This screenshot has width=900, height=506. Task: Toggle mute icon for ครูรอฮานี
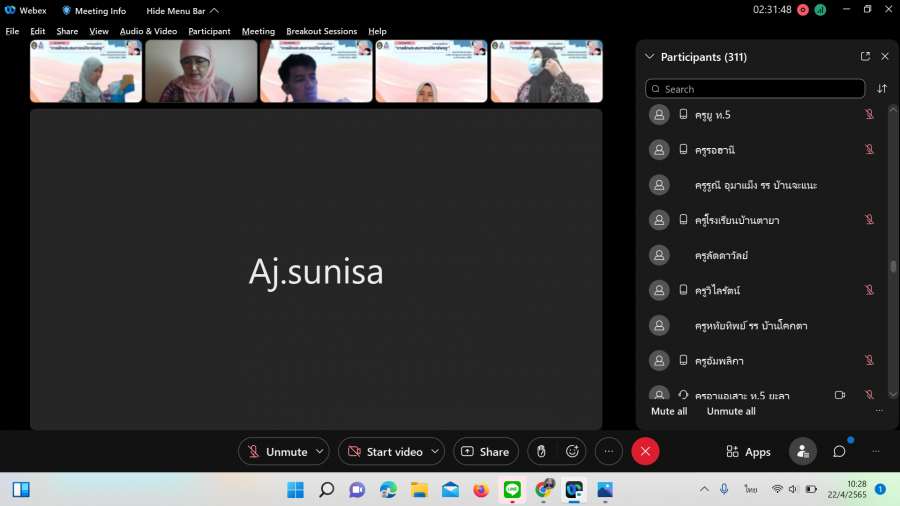click(x=869, y=150)
